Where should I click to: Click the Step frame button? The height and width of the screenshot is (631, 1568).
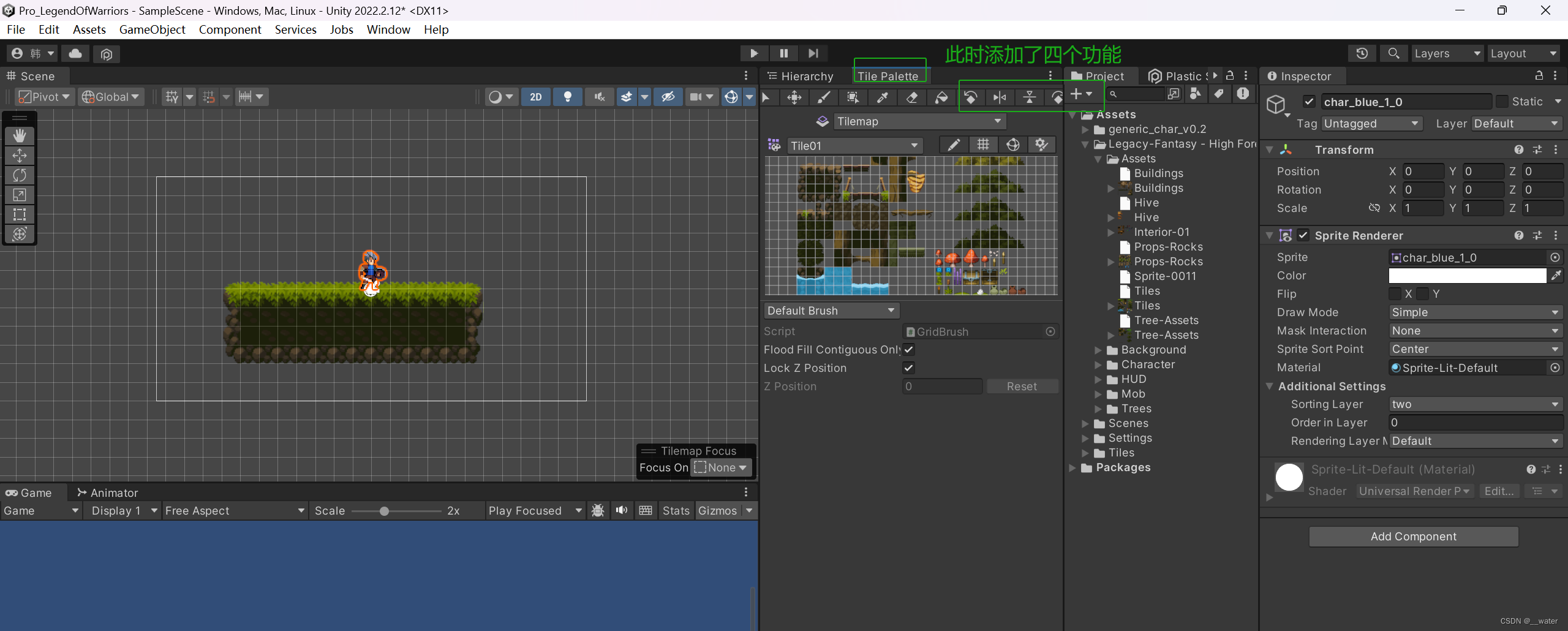813,54
